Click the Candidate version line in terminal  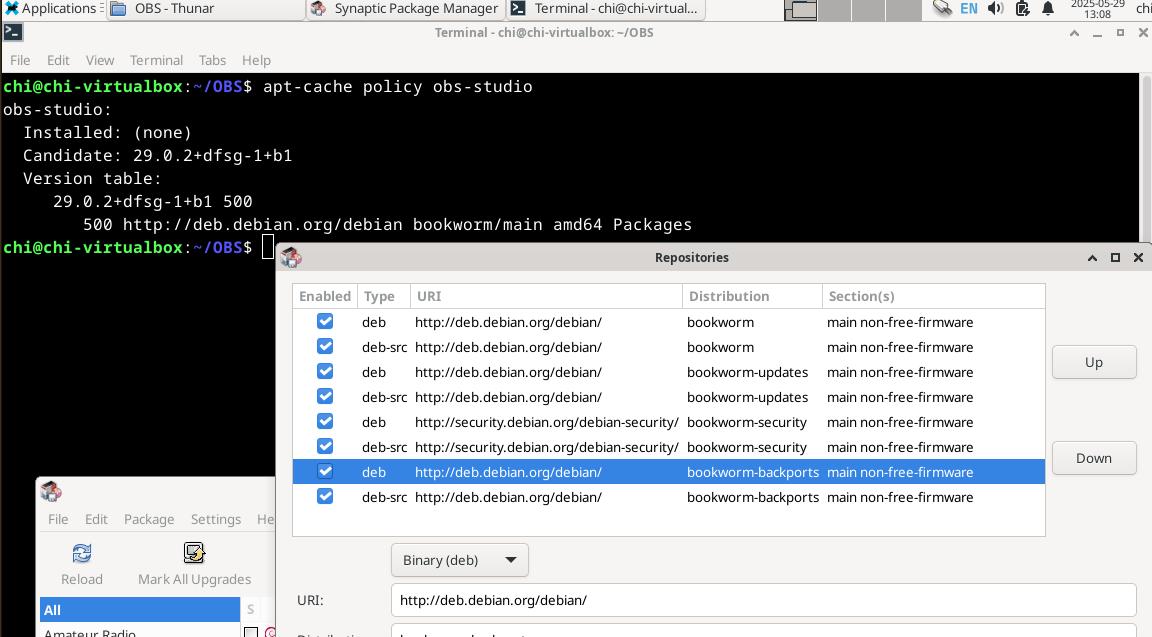157,155
